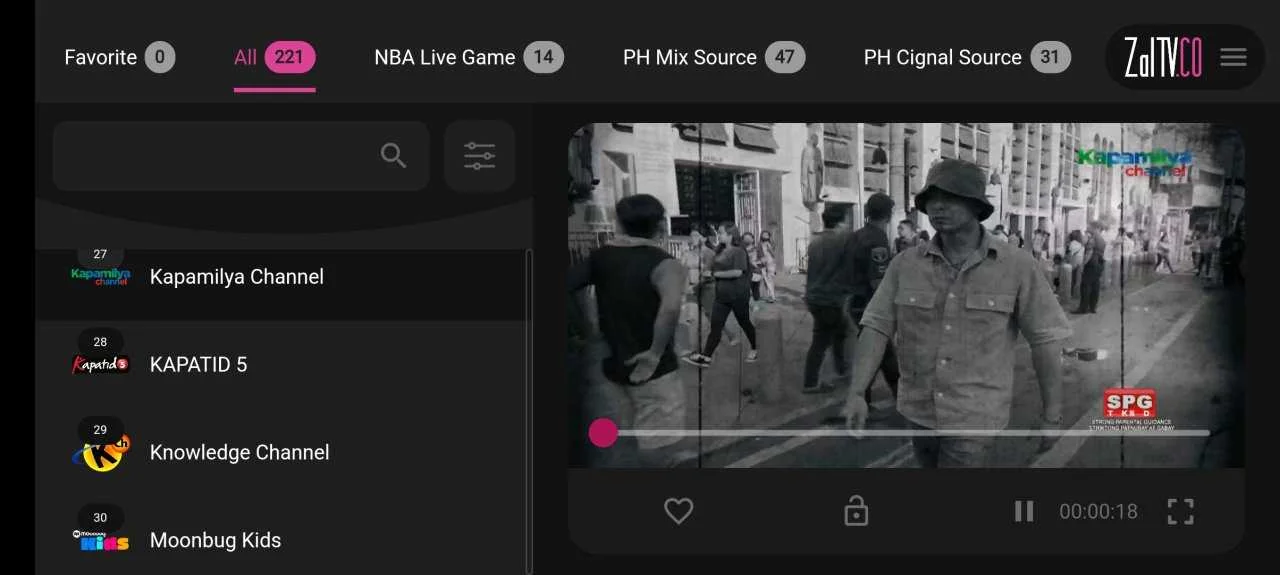Open the PH Cignal Source tab
This screenshot has width=1280, height=575.
(x=967, y=57)
